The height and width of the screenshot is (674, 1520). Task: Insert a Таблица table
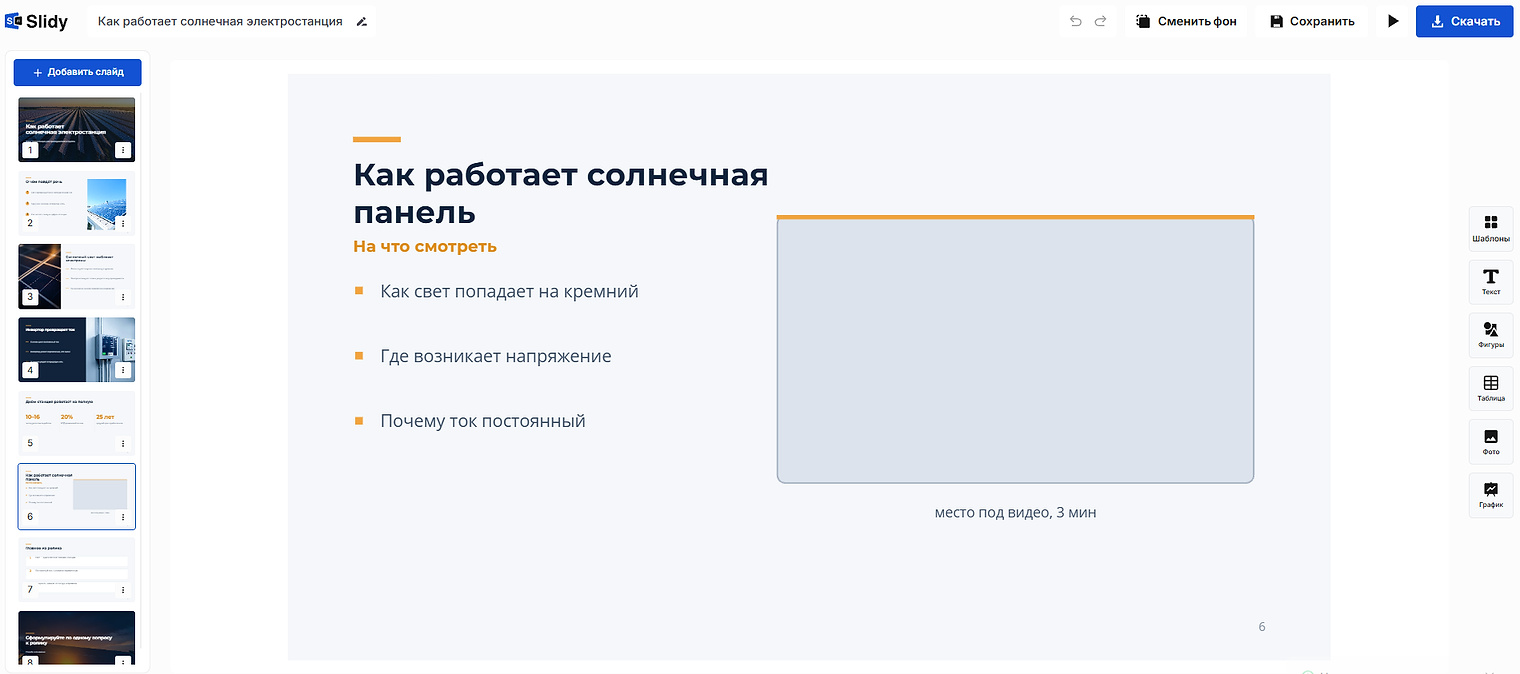1491,389
